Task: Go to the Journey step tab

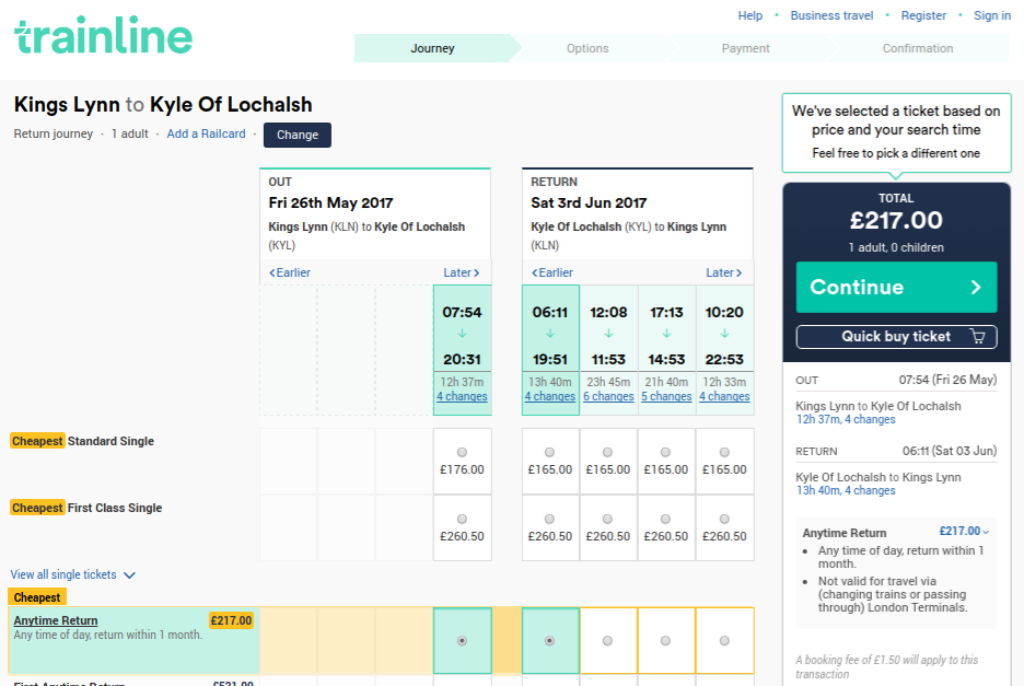Action: click(432, 48)
